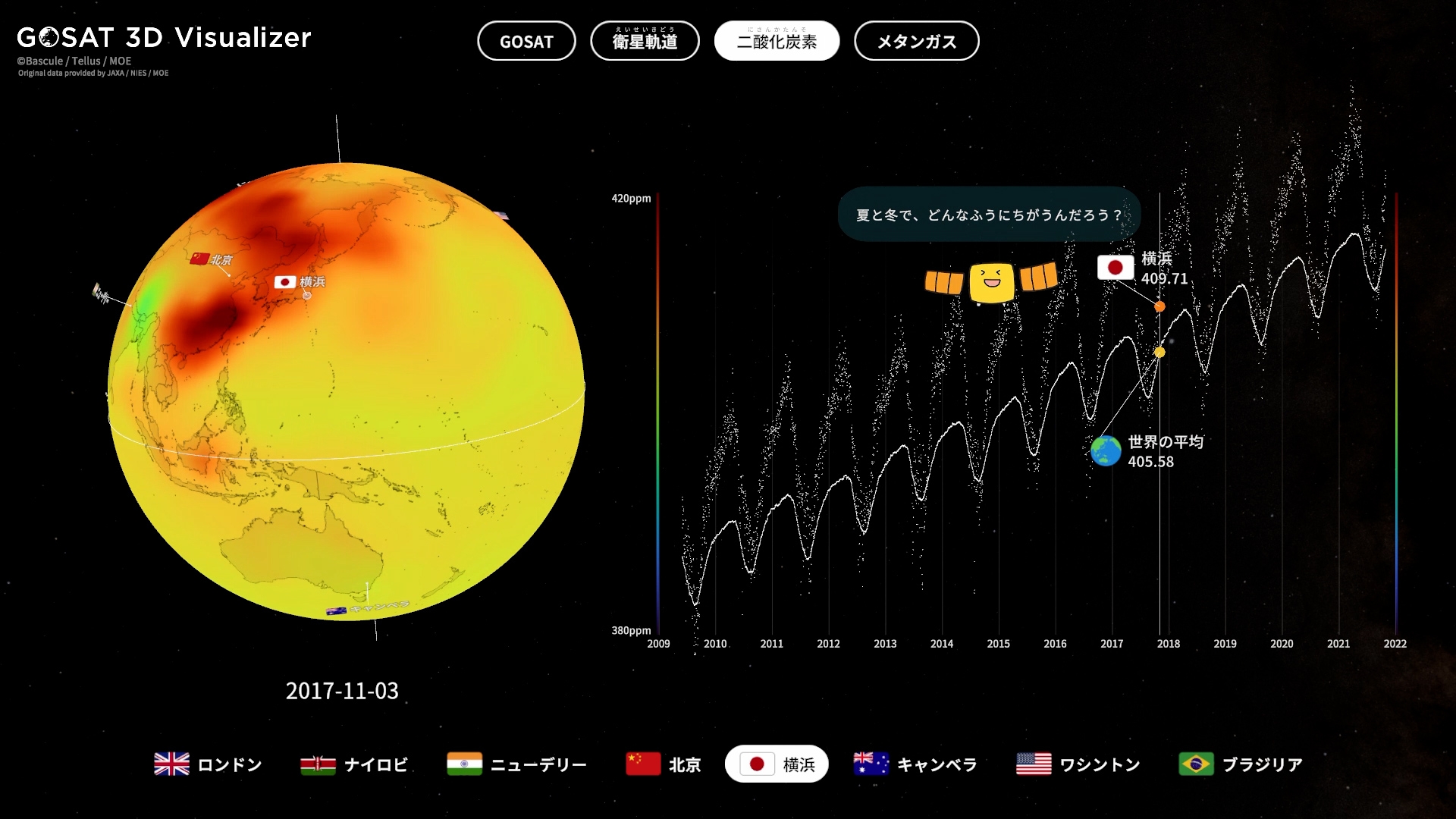Click the Japan flag marker on globe

pos(285,282)
